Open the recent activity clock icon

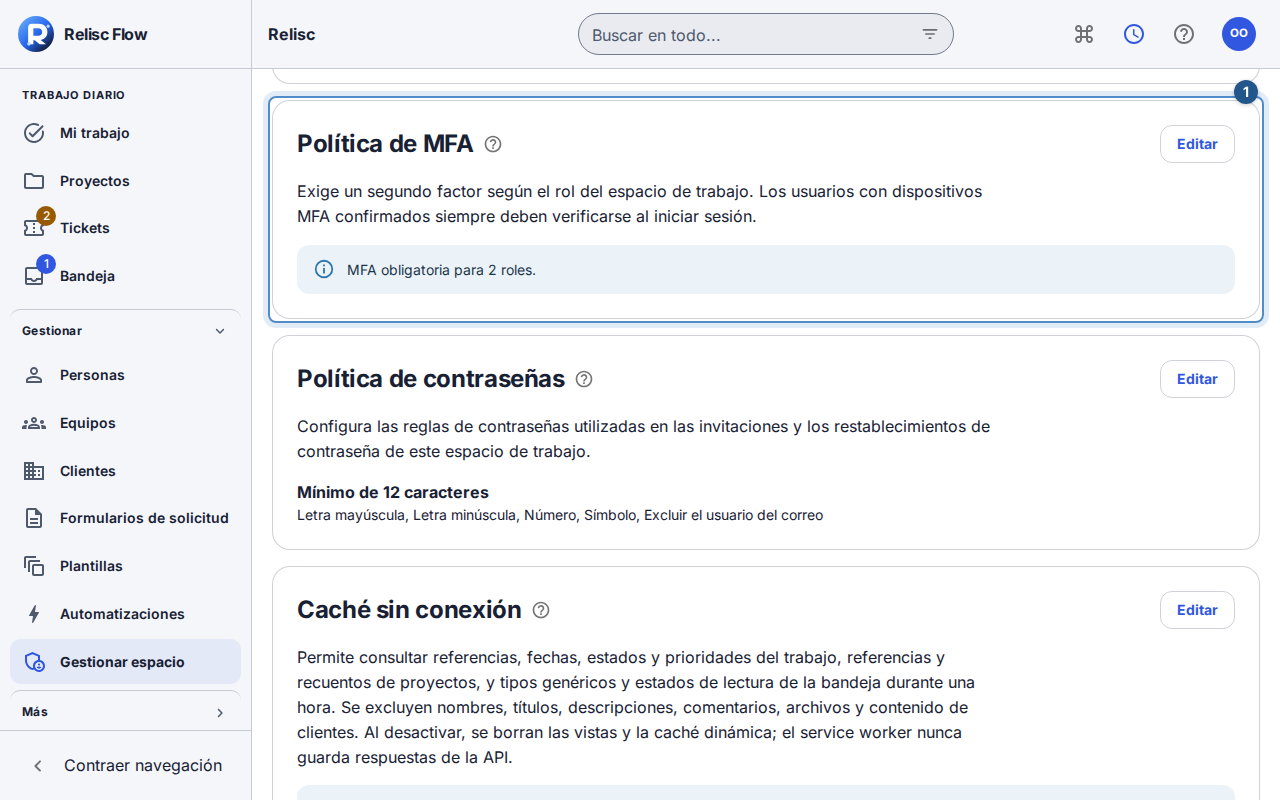(x=1134, y=34)
